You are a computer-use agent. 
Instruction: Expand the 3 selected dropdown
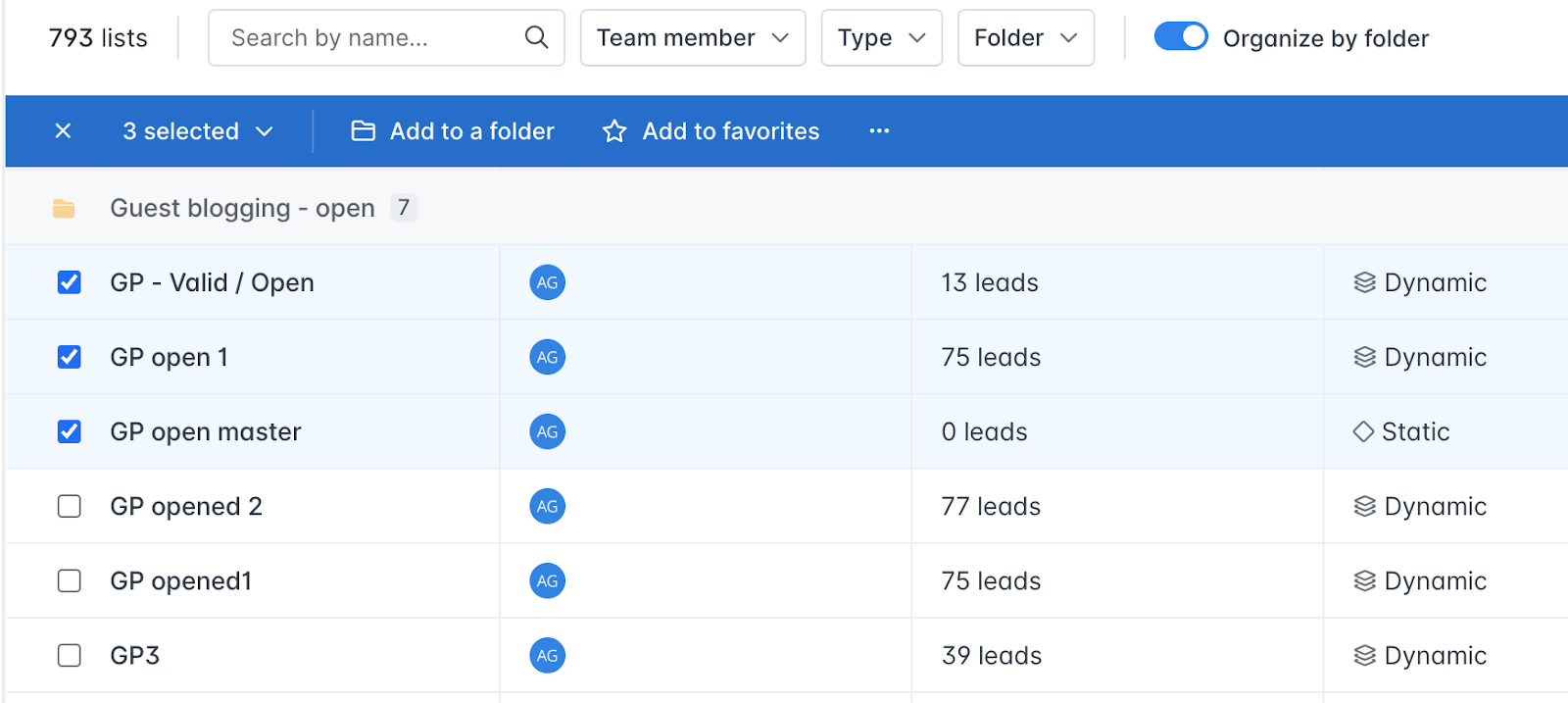[x=198, y=130]
